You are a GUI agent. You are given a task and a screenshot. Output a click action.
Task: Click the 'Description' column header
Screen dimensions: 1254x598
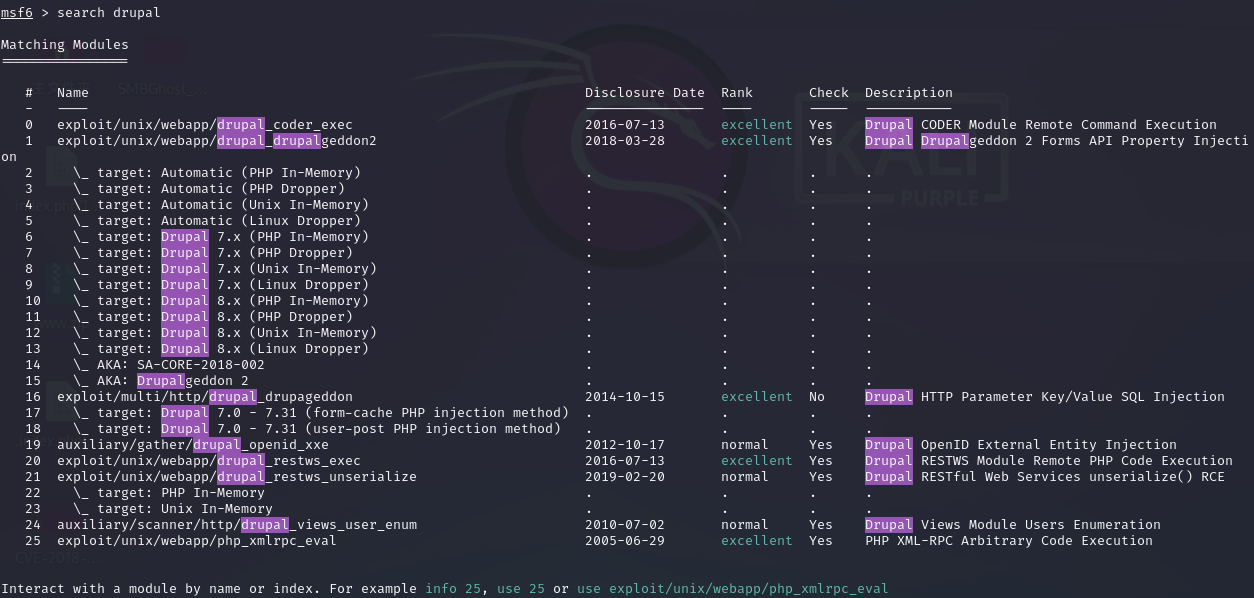coord(909,93)
